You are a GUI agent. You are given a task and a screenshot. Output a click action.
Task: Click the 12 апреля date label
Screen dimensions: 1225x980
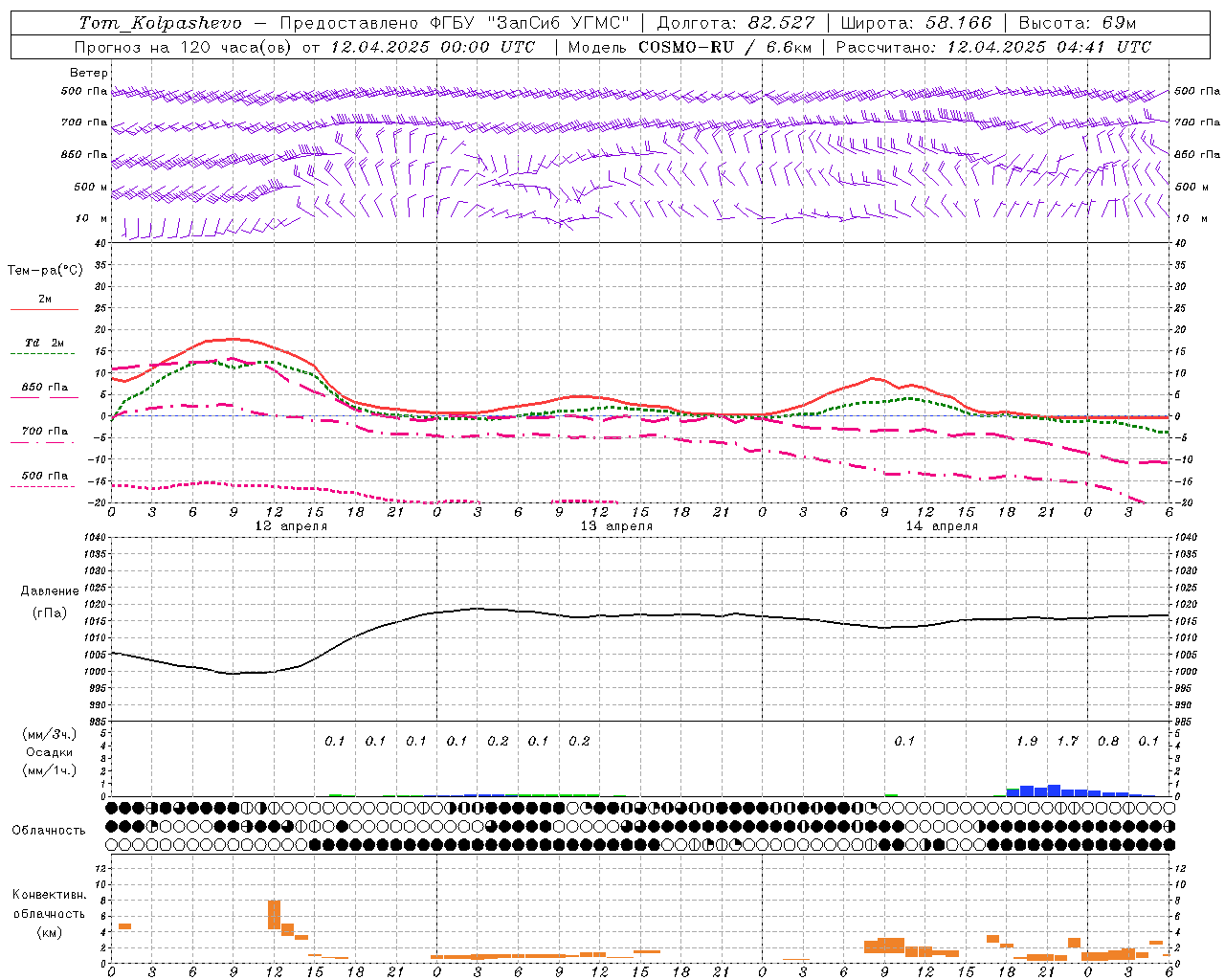290,526
